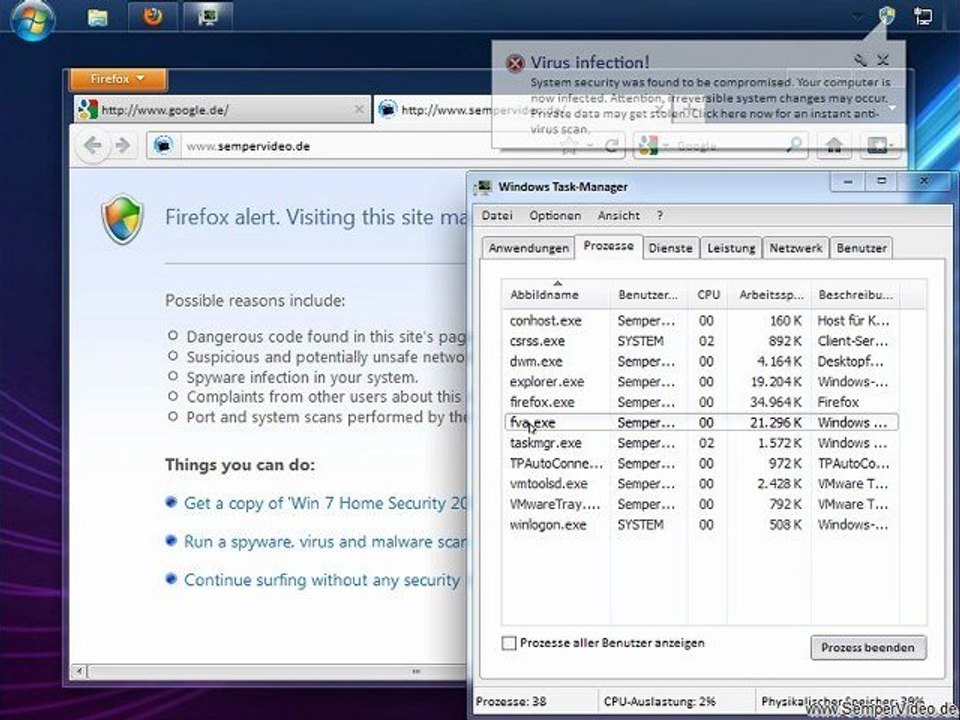Select the fva.exe process row
The height and width of the screenshot is (720, 960).
701,422
